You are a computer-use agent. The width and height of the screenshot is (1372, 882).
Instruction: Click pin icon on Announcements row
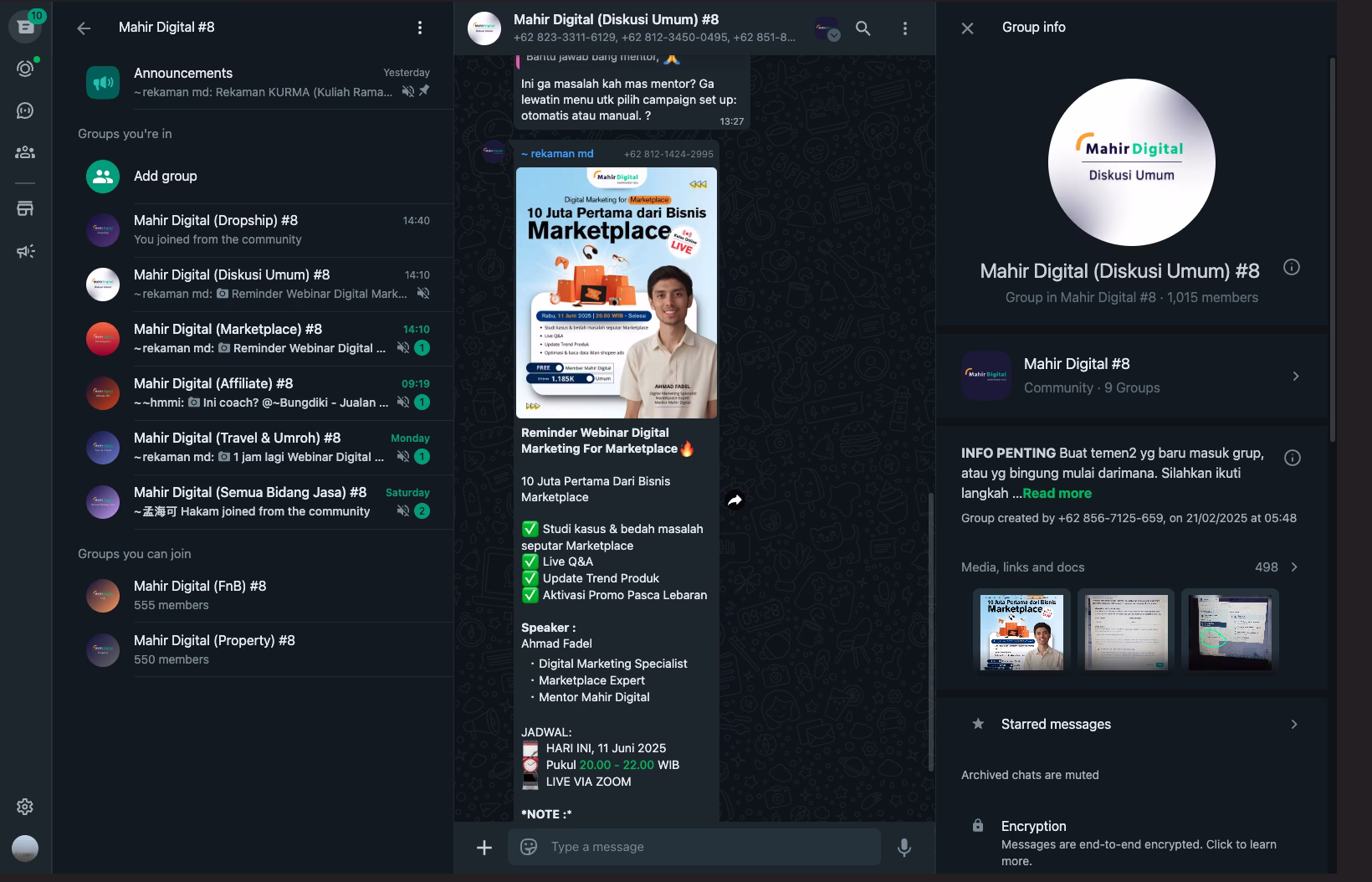coord(424,90)
